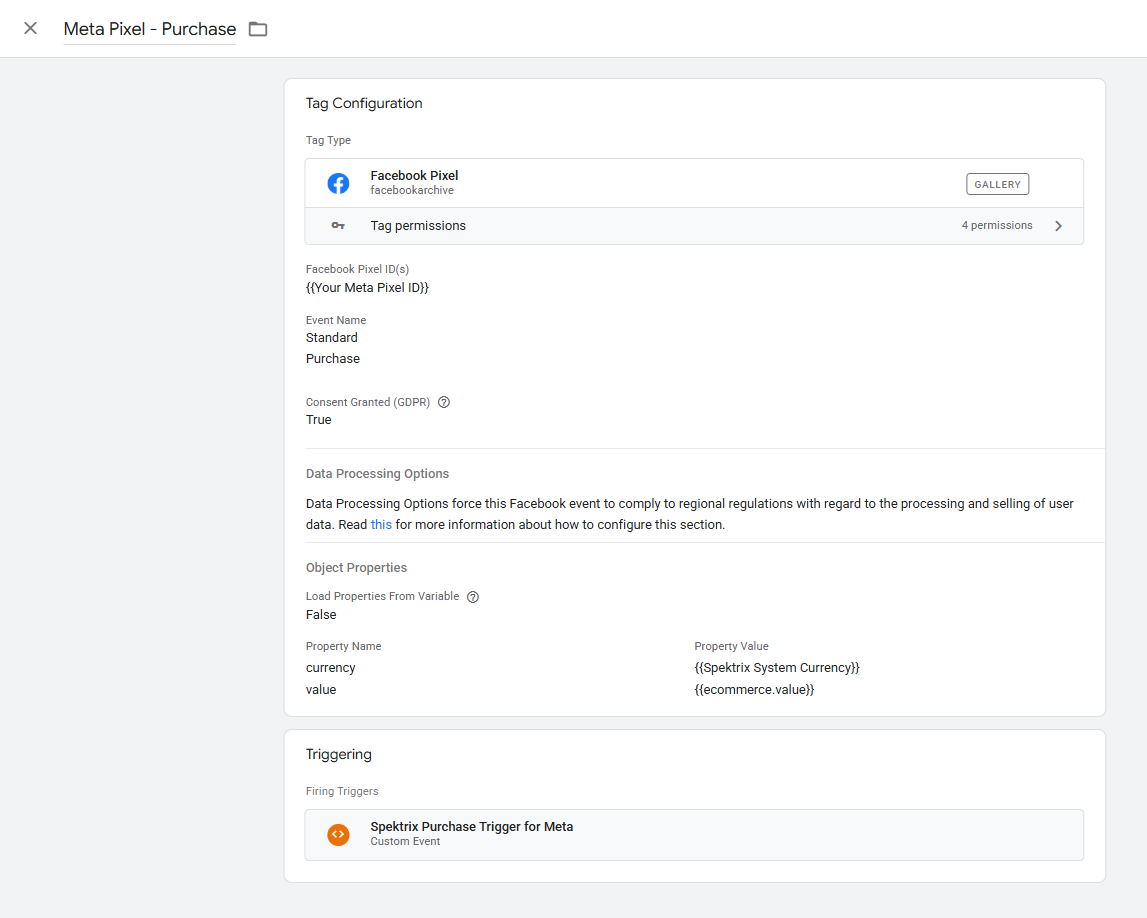
Task: Edit the tag name Meta Pixel - Purchase
Action: (149, 29)
